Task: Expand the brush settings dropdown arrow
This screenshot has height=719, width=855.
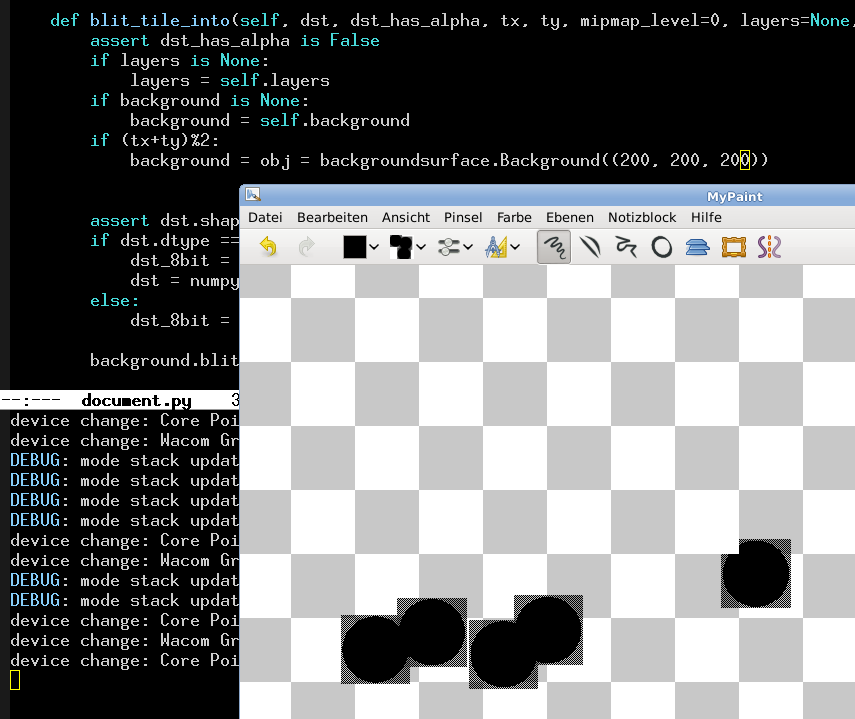Action: pos(469,247)
